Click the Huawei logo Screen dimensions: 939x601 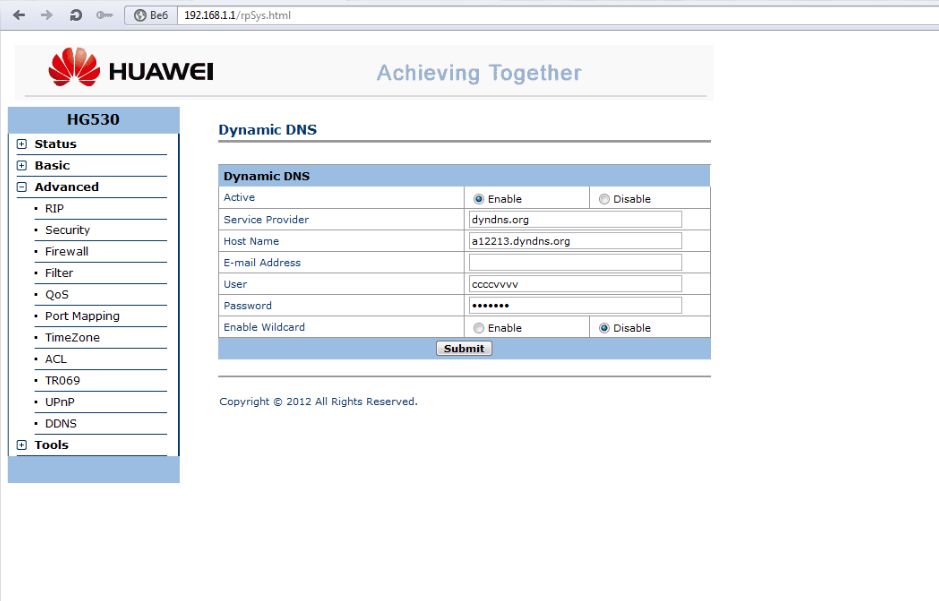click(131, 67)
